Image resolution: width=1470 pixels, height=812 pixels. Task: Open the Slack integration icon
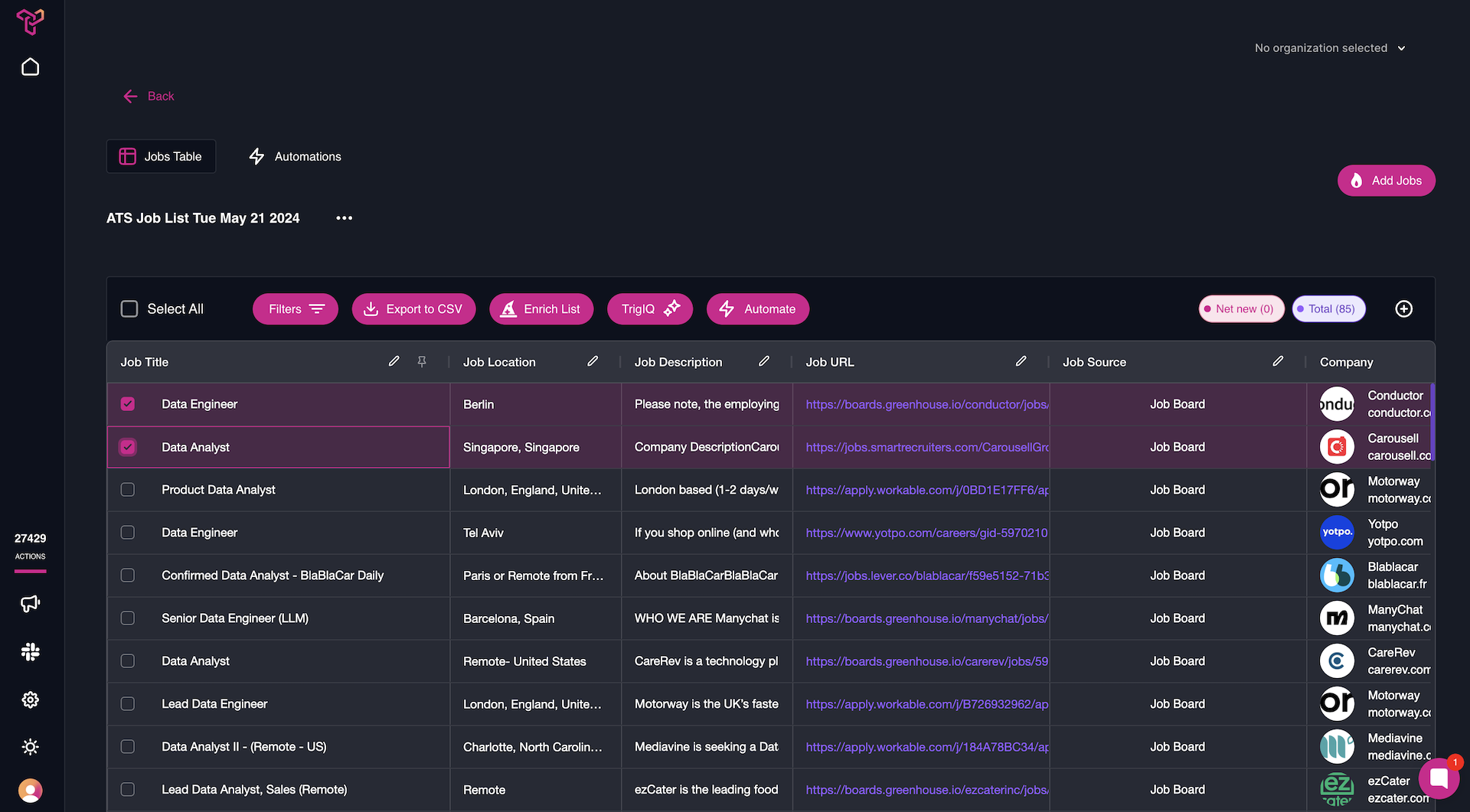coord(31,652)
